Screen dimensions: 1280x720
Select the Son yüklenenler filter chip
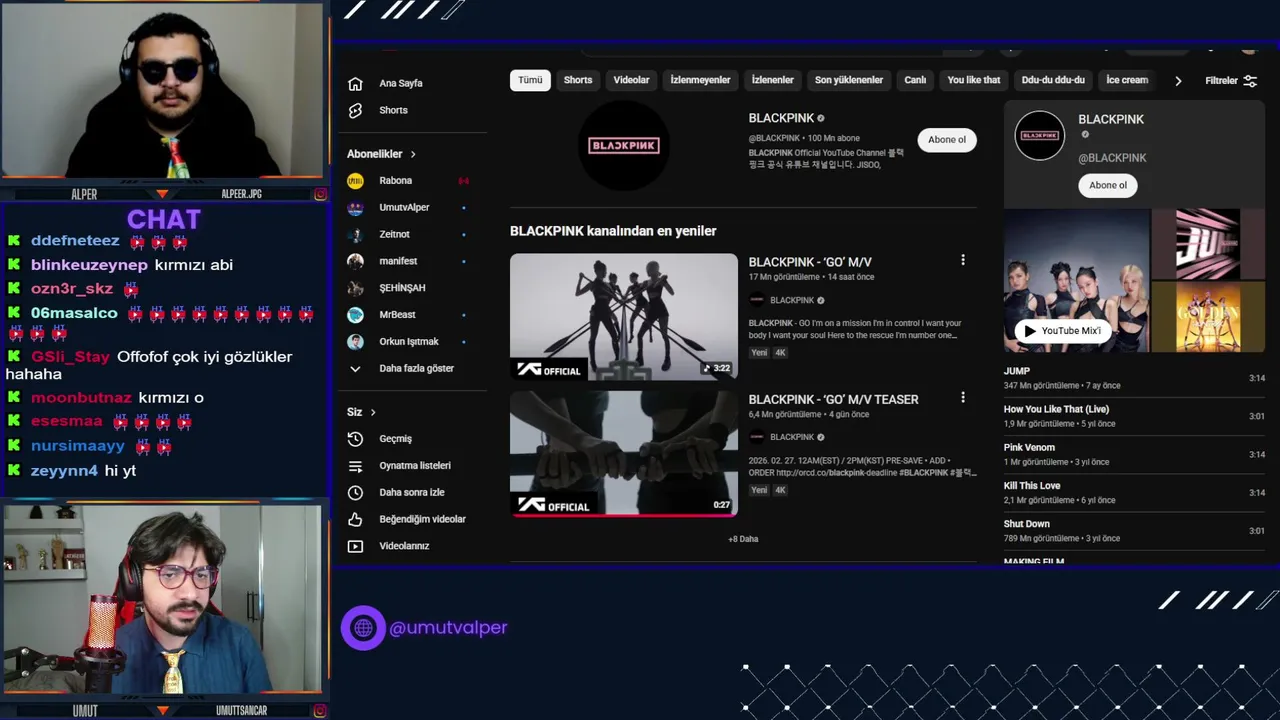[849, 80]
